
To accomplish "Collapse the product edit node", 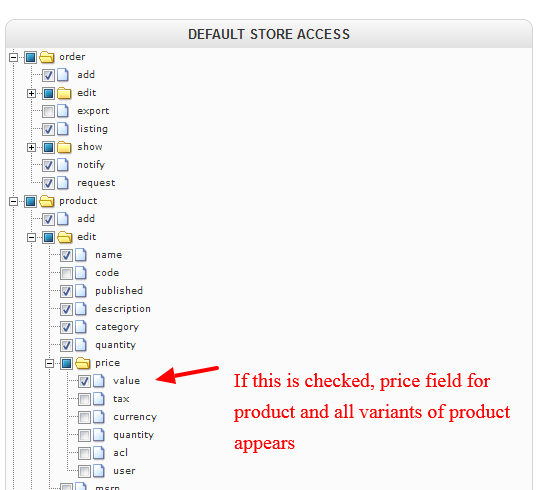I will pyautogui.click(x=32, y=237).
